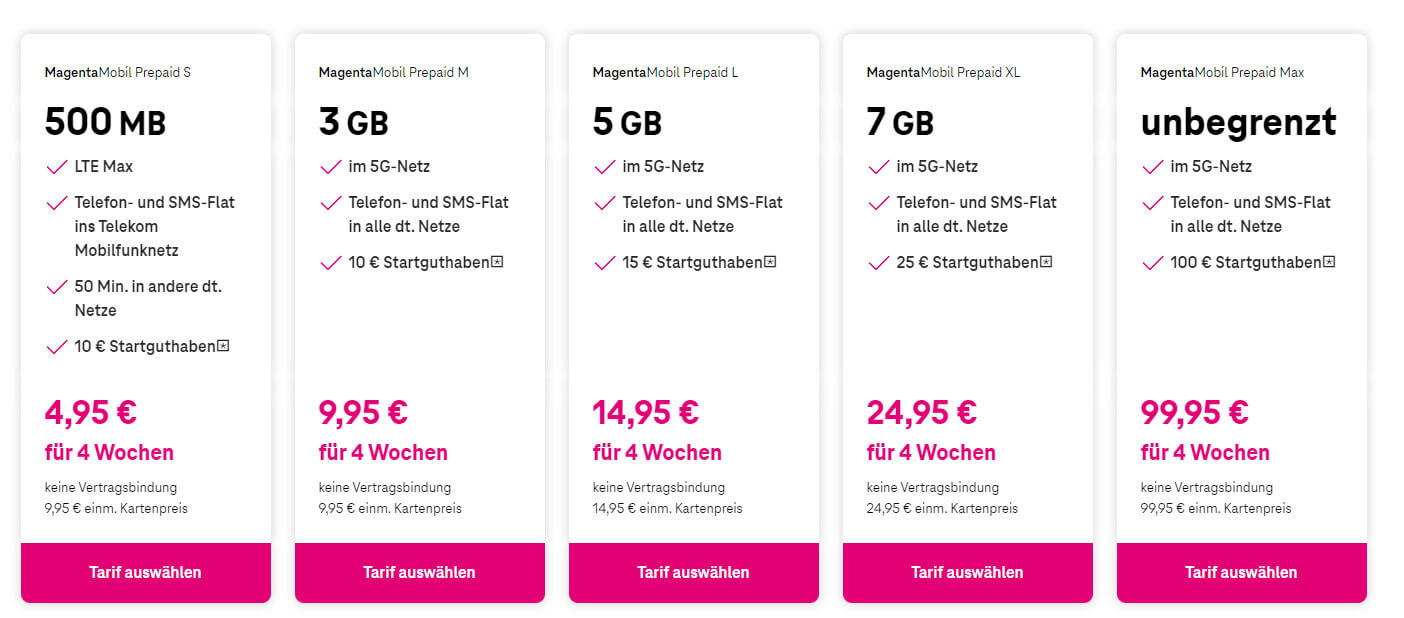This screenshot has width=1404, height=618.
Task: Click the MagentaMobil Prepaid L title
Action: pyautogui.click(x=665, y=72)
